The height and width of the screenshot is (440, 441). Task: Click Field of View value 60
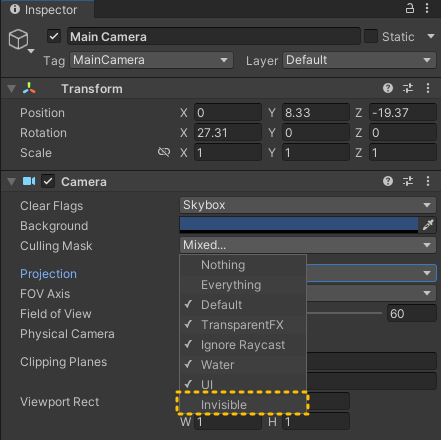(x=412, y=313)
